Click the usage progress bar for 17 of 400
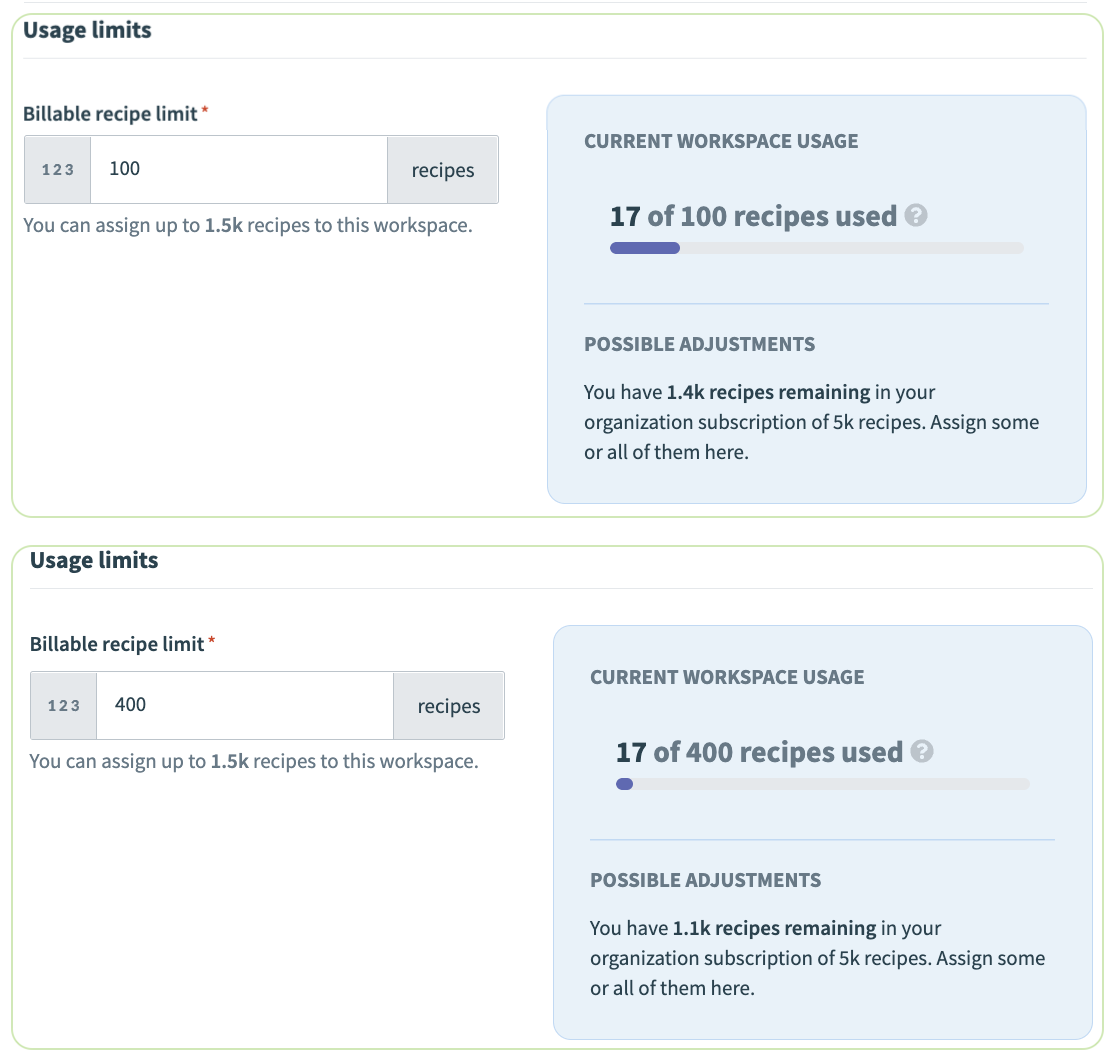Screen dimensions: 1120x1060 [822, 784]
